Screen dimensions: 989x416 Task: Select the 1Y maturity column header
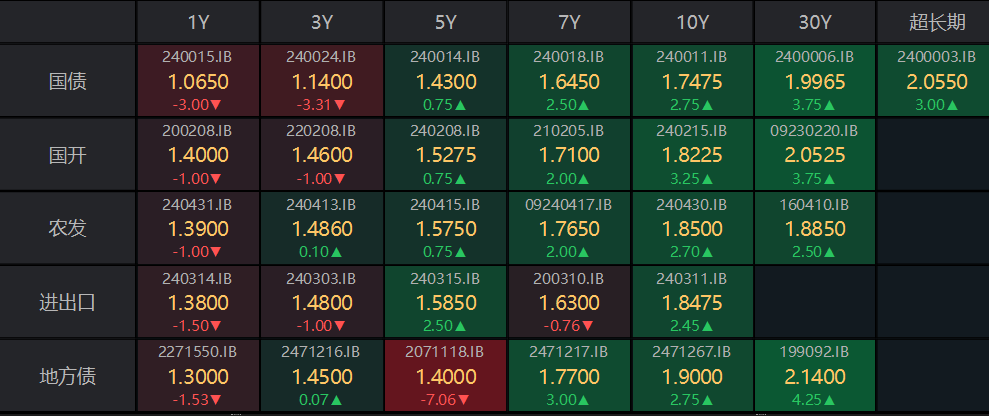click(x=198, y=22)
